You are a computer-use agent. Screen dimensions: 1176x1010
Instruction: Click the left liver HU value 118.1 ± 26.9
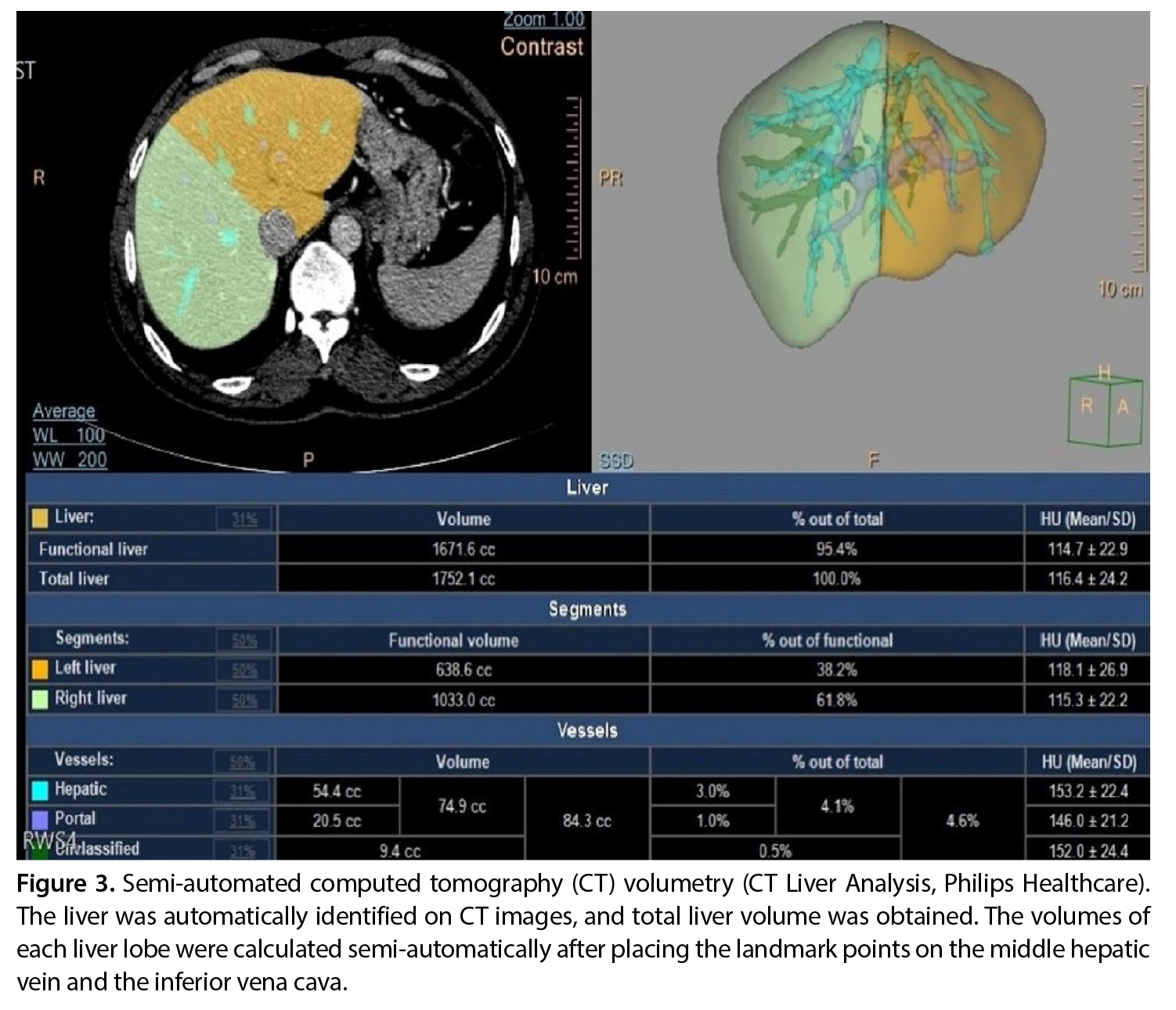(1088, 670)
